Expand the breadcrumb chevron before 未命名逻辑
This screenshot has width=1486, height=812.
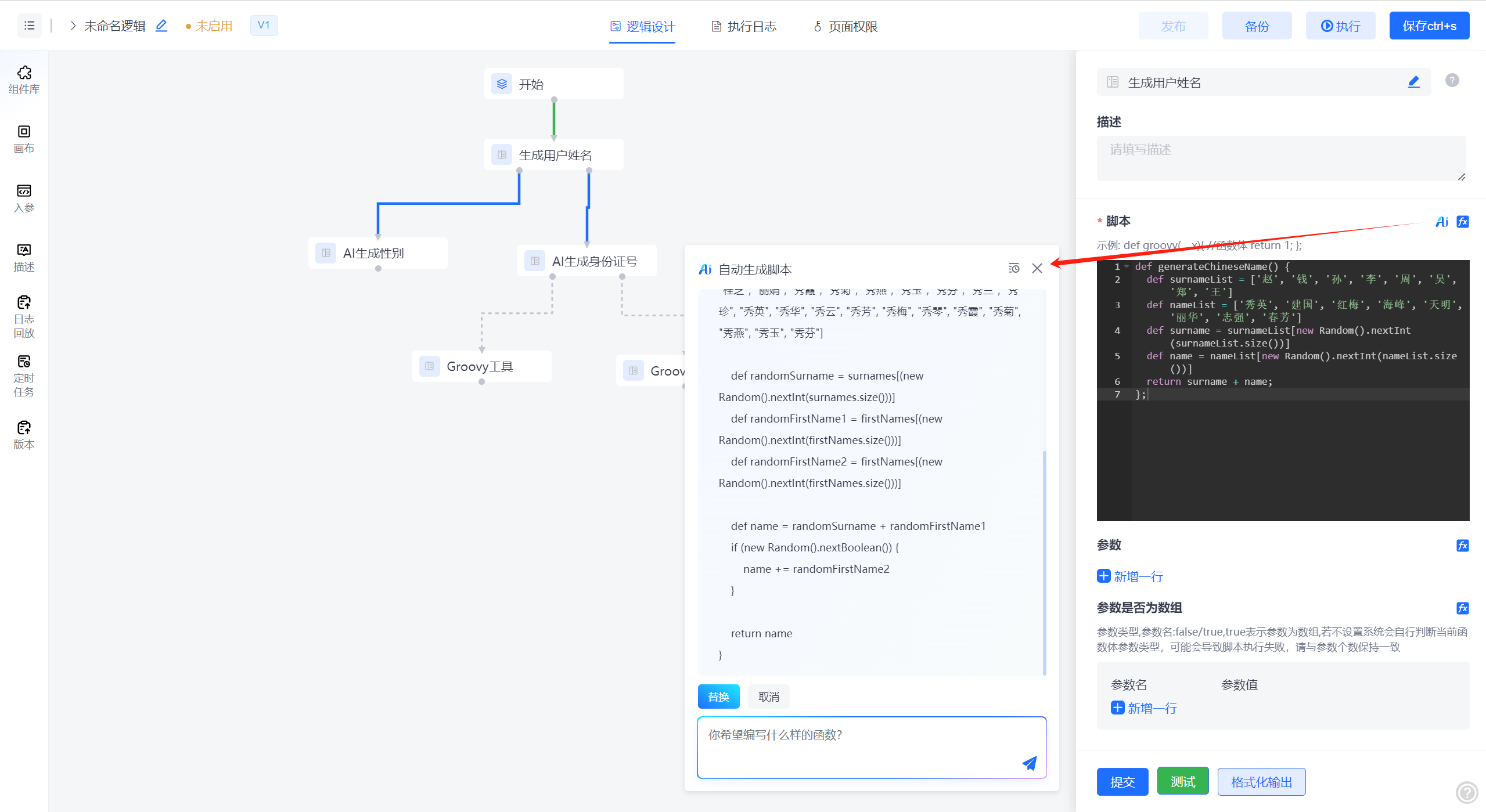[73, 26]
